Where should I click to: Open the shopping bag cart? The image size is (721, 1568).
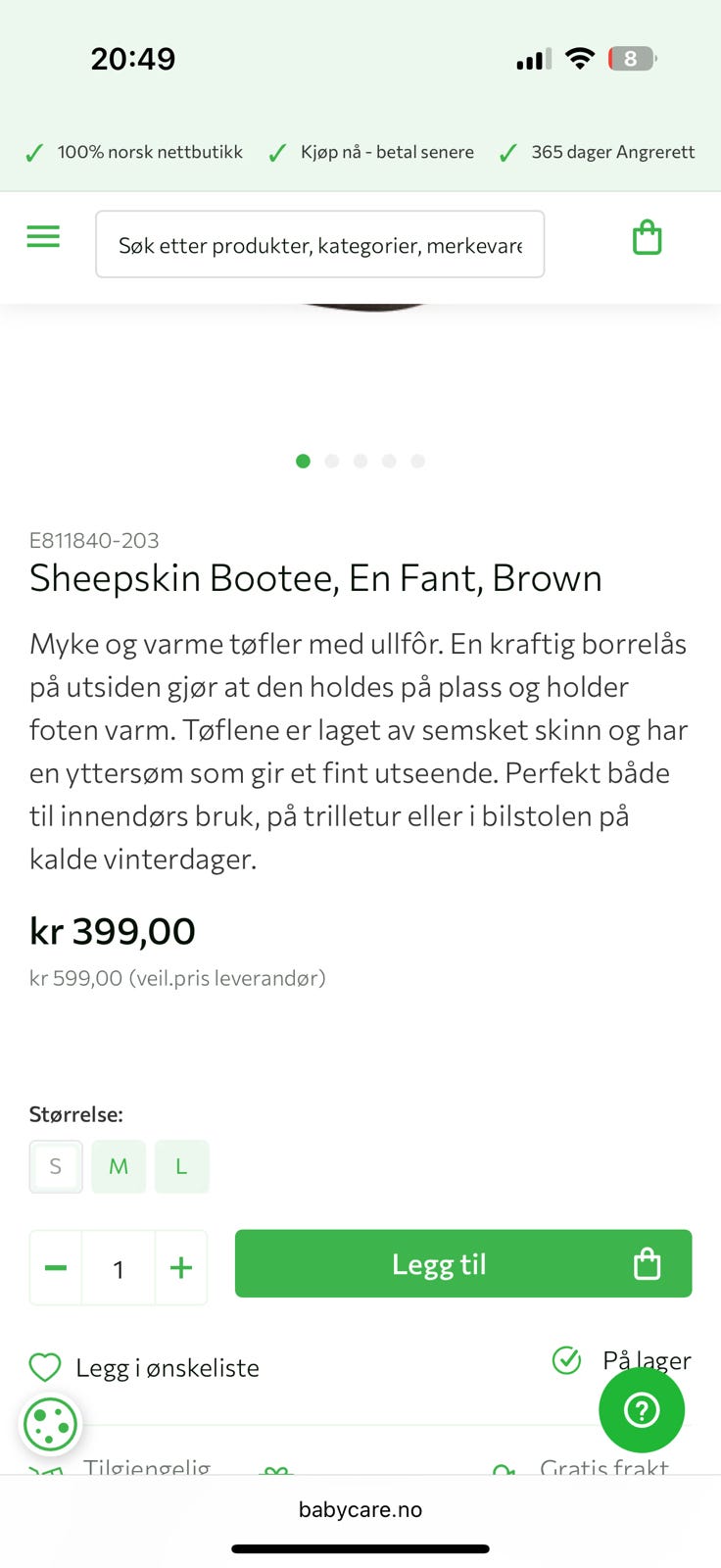[647, 238]
